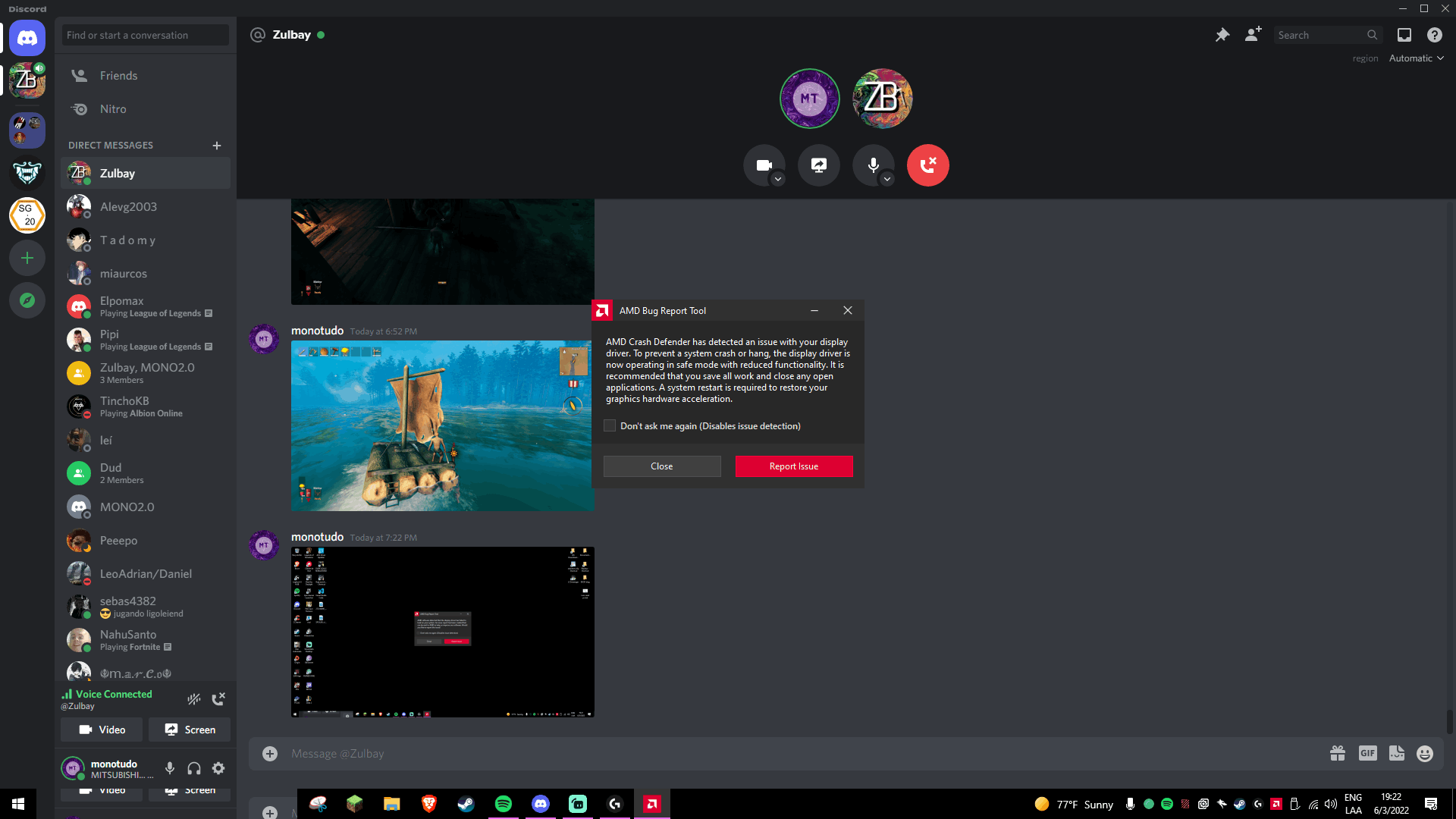Click the Discord camera toggle icon
This screenshot has height=819, width=1456.
pos(764,164)
